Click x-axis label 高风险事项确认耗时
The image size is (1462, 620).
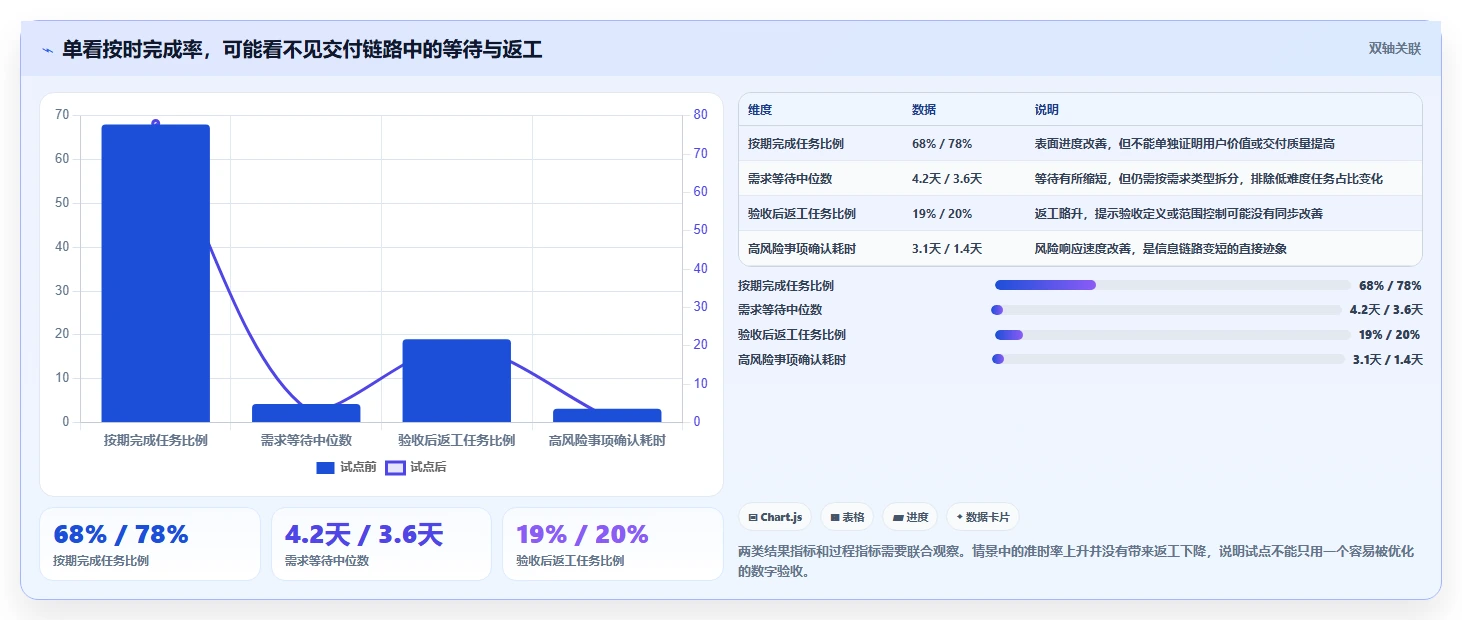607,440
